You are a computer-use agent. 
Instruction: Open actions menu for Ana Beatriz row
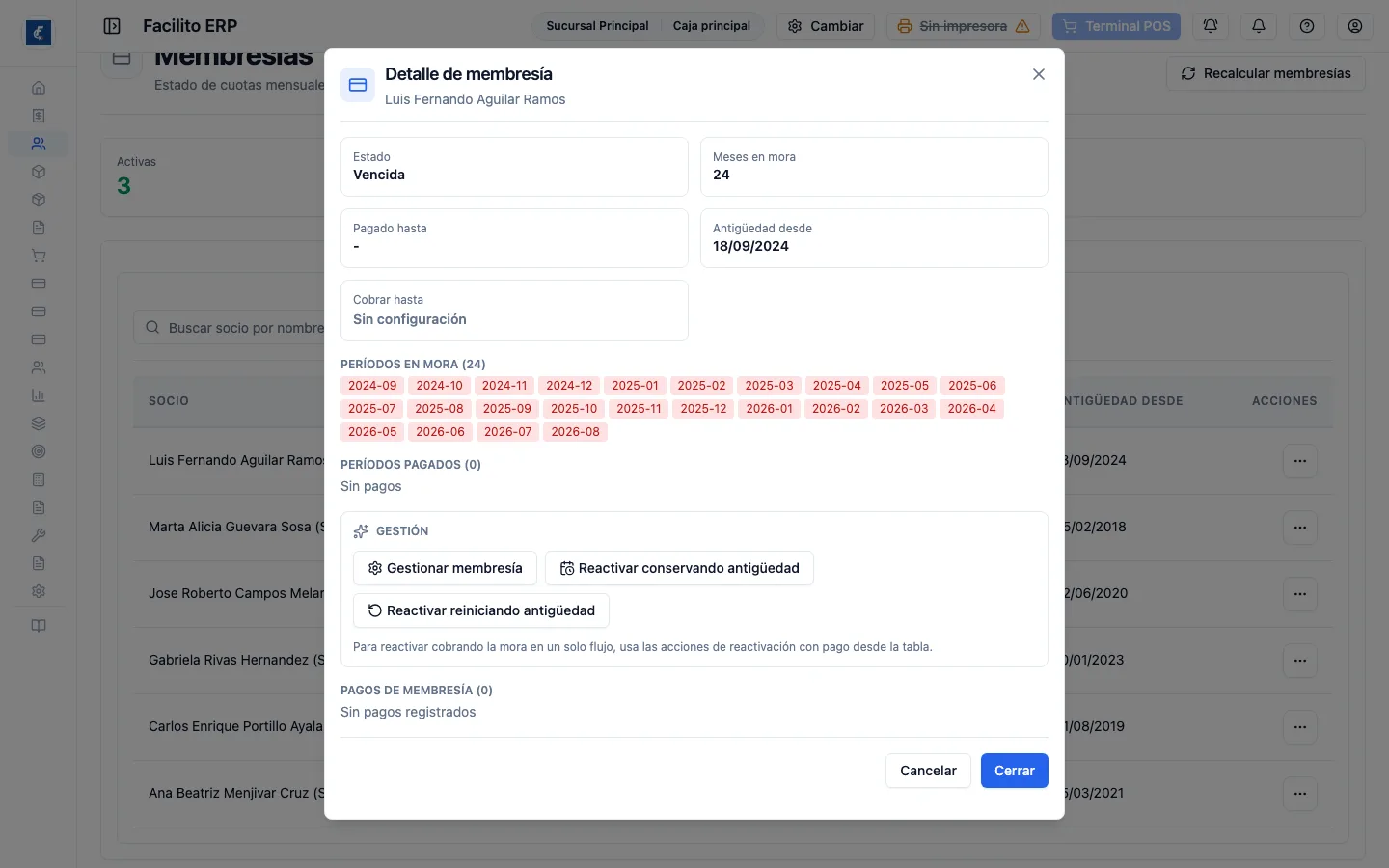pyautogui.click(x=1300, y=794)
